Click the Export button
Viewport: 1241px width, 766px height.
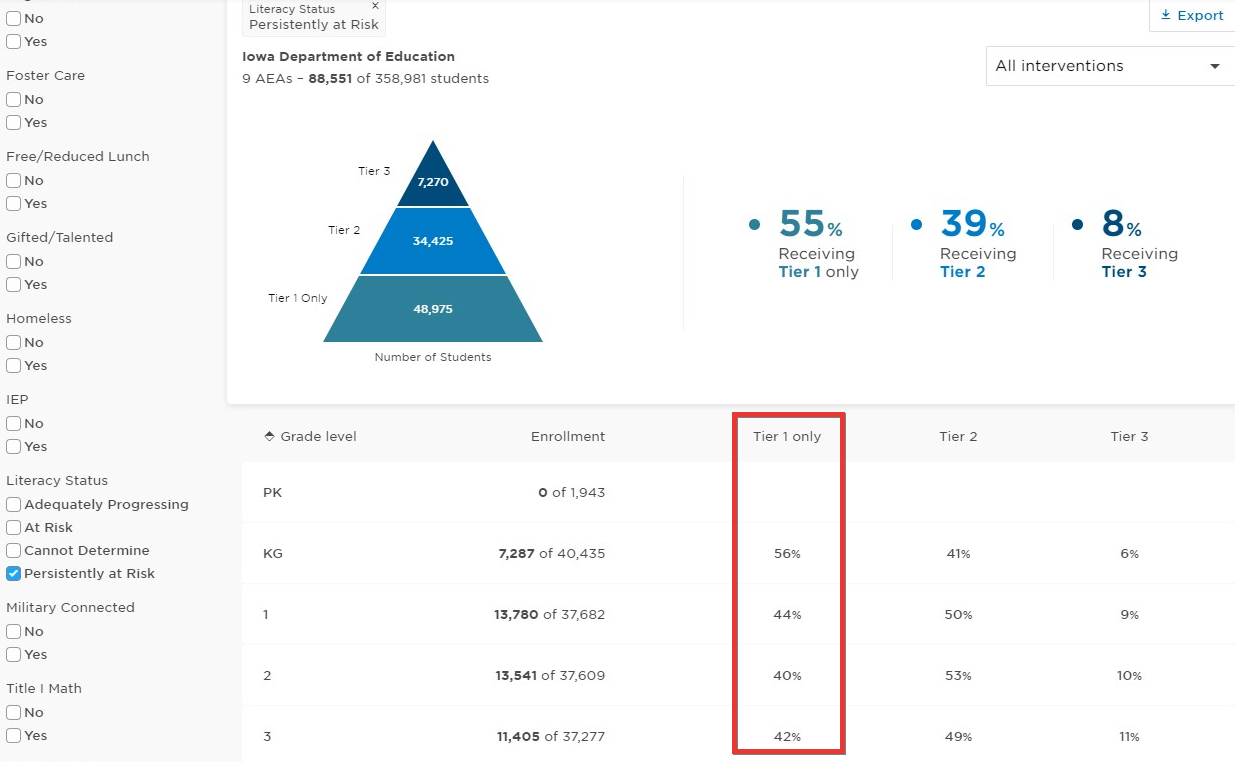coord(1192,15)
